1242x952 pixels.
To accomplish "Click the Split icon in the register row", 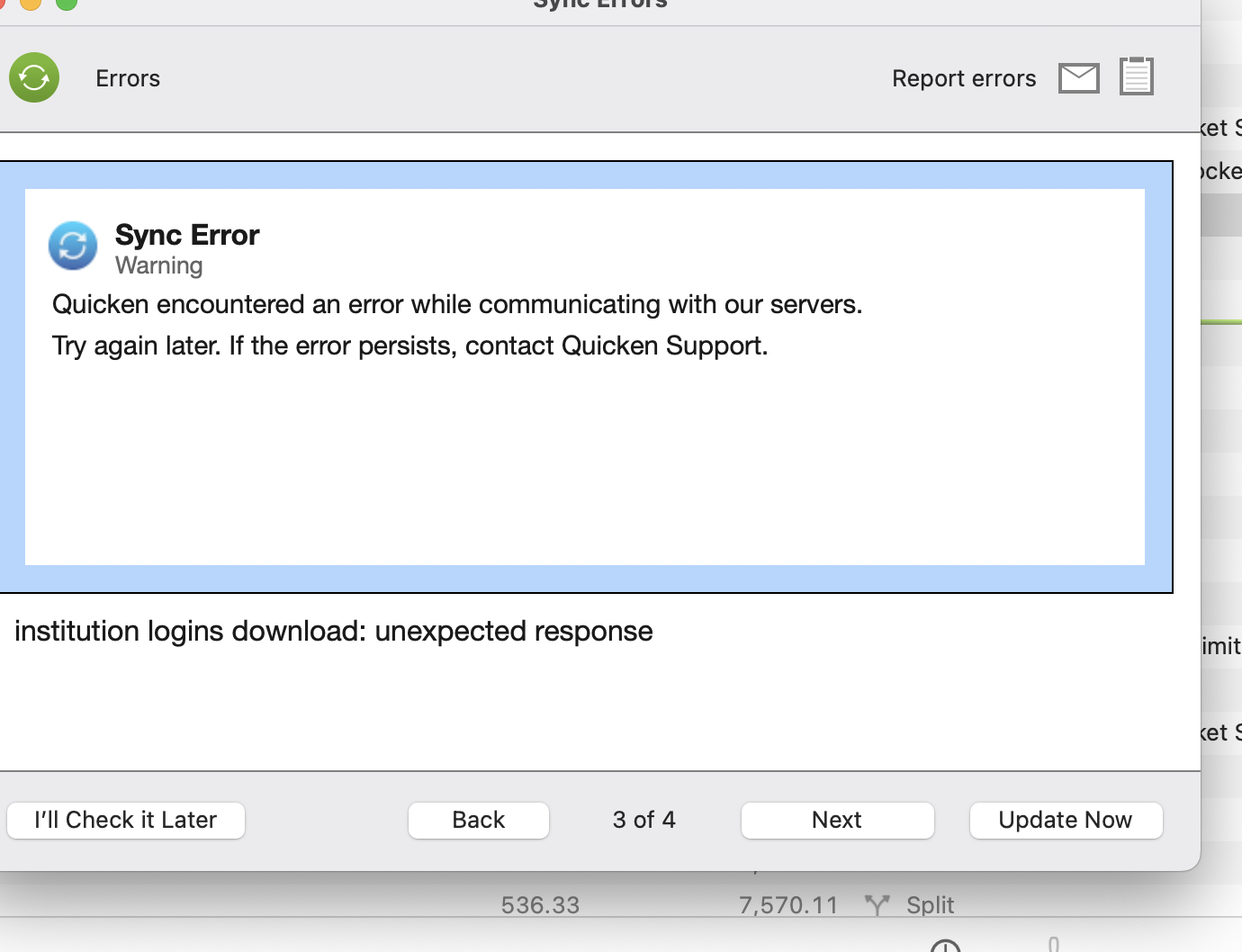I will [877, 904].
